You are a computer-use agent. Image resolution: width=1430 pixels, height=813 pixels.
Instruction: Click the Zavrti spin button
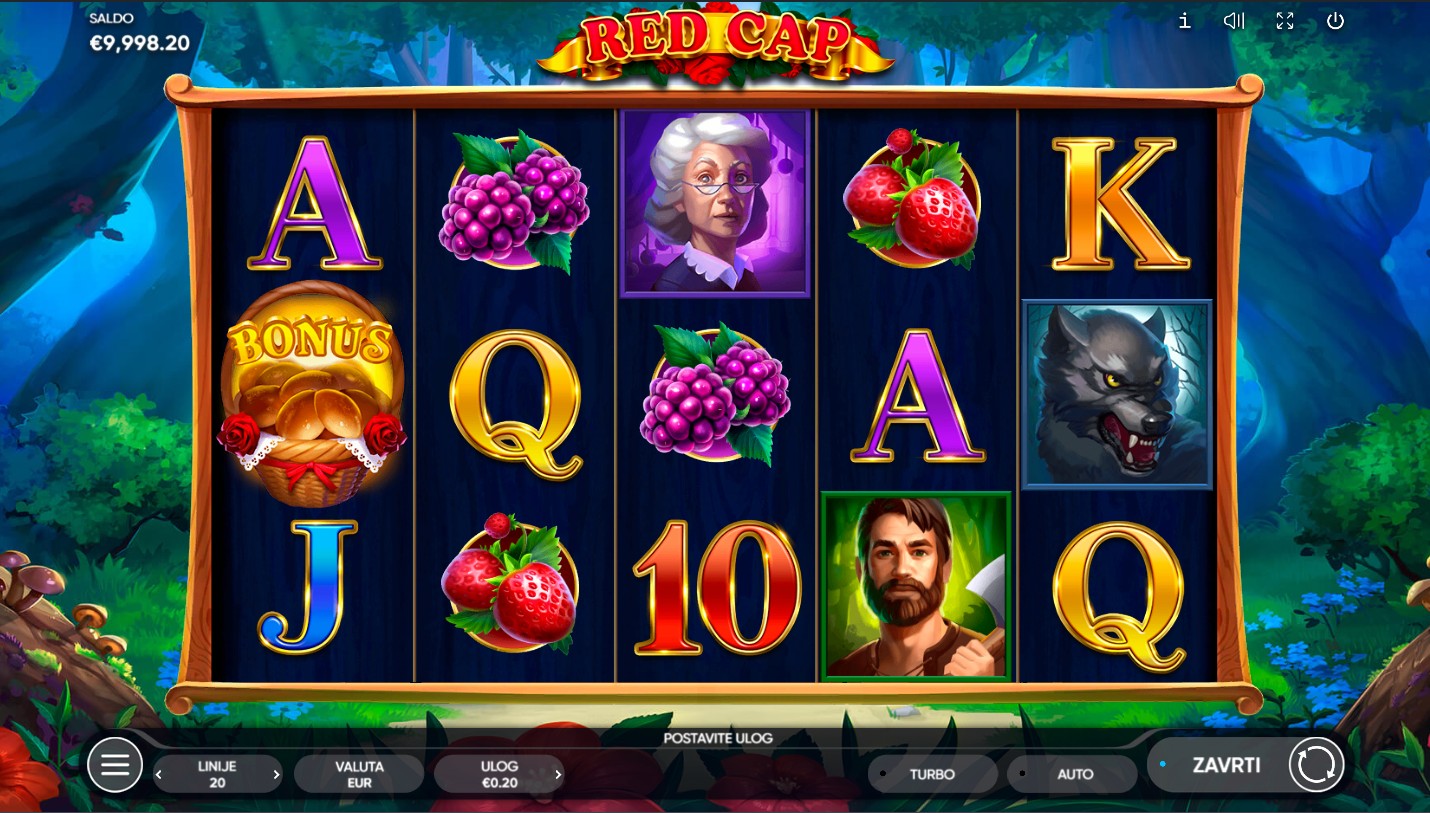click(x=1226, y=765)
